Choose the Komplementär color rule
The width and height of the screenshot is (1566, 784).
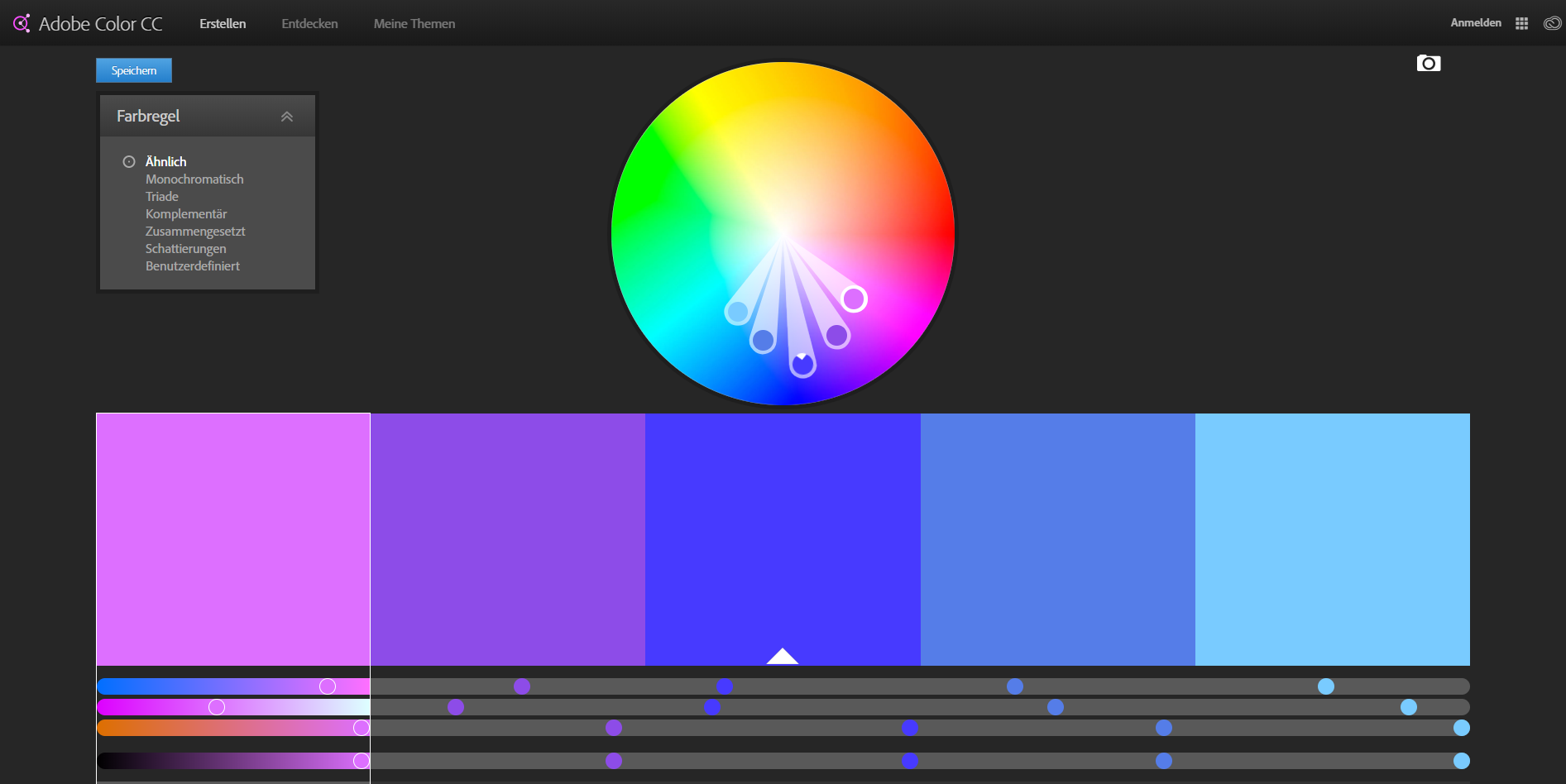186,213
